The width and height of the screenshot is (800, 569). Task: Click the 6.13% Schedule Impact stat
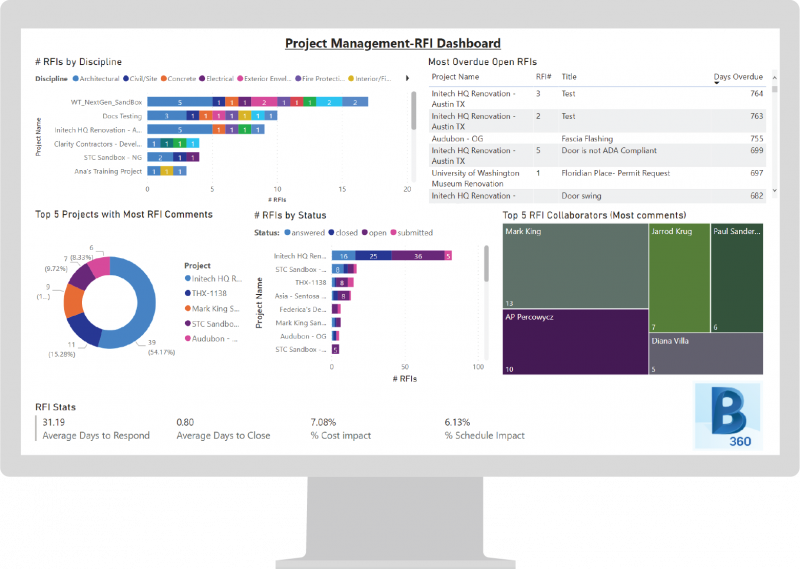(484, 429)
